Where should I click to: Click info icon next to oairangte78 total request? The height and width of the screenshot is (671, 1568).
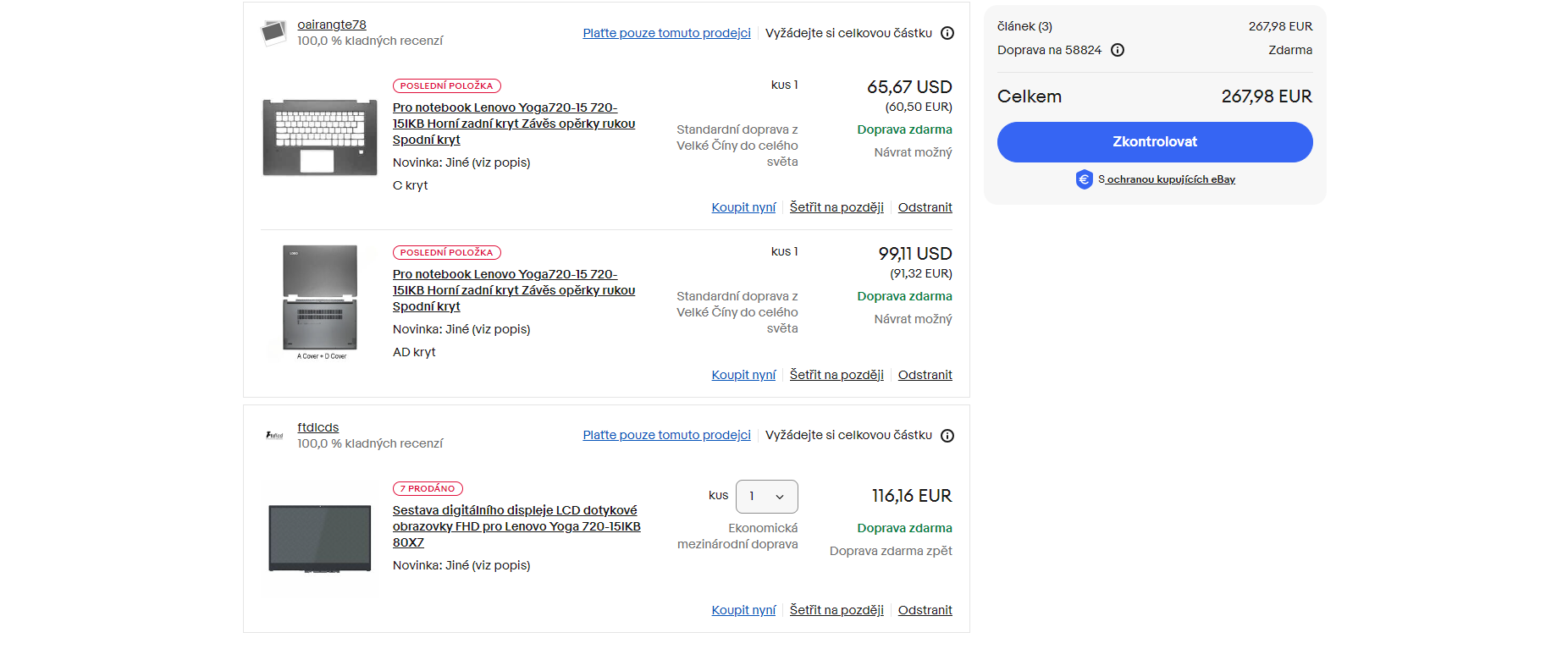coord(947,33)
